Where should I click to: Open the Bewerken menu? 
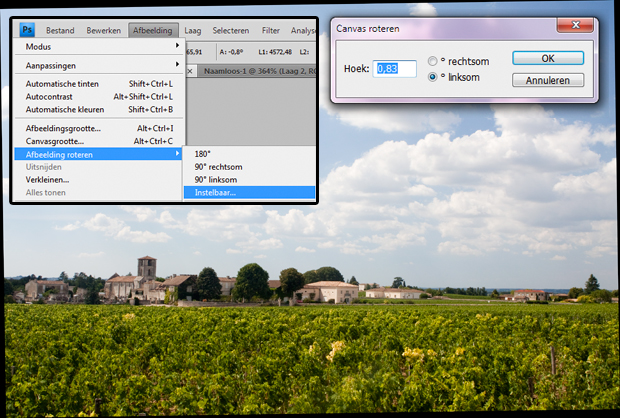click(x=104, y=30)
